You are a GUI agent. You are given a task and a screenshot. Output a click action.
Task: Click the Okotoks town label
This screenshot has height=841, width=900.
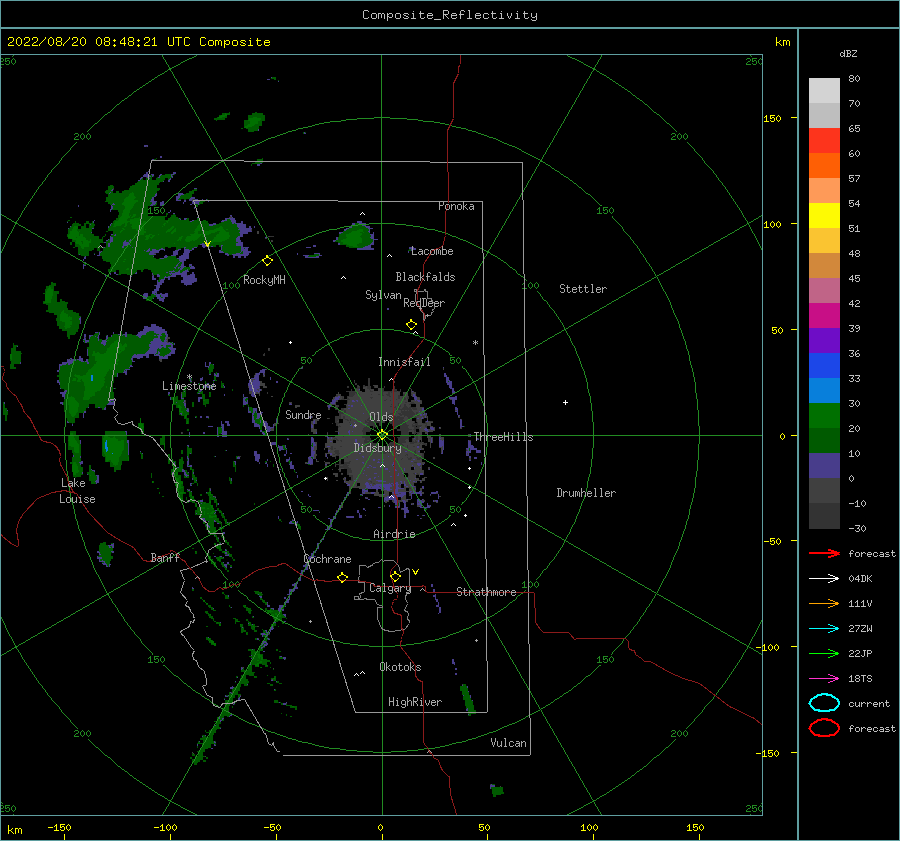coord(400,667)
